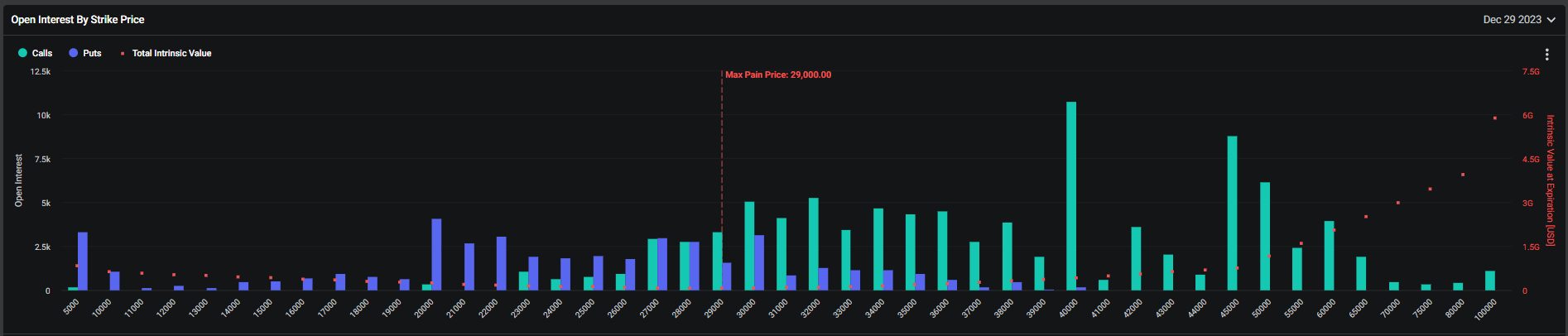Hide the Total Intrinsic Value series via its label
Viewport: 1568px width, 336px height.
coord(171,53)
